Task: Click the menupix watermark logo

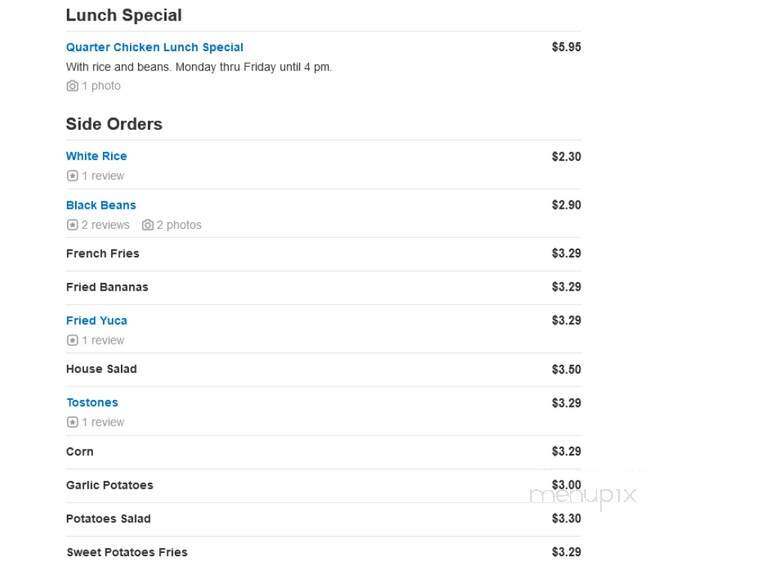Action: (583, 496)
